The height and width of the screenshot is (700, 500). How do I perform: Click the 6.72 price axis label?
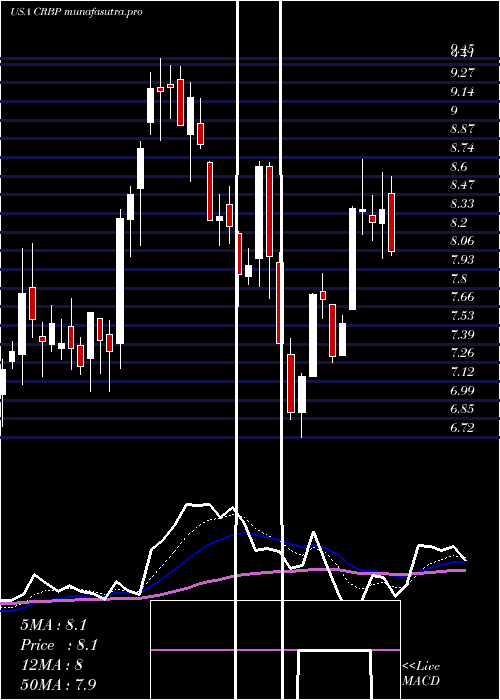pos(462,428)
